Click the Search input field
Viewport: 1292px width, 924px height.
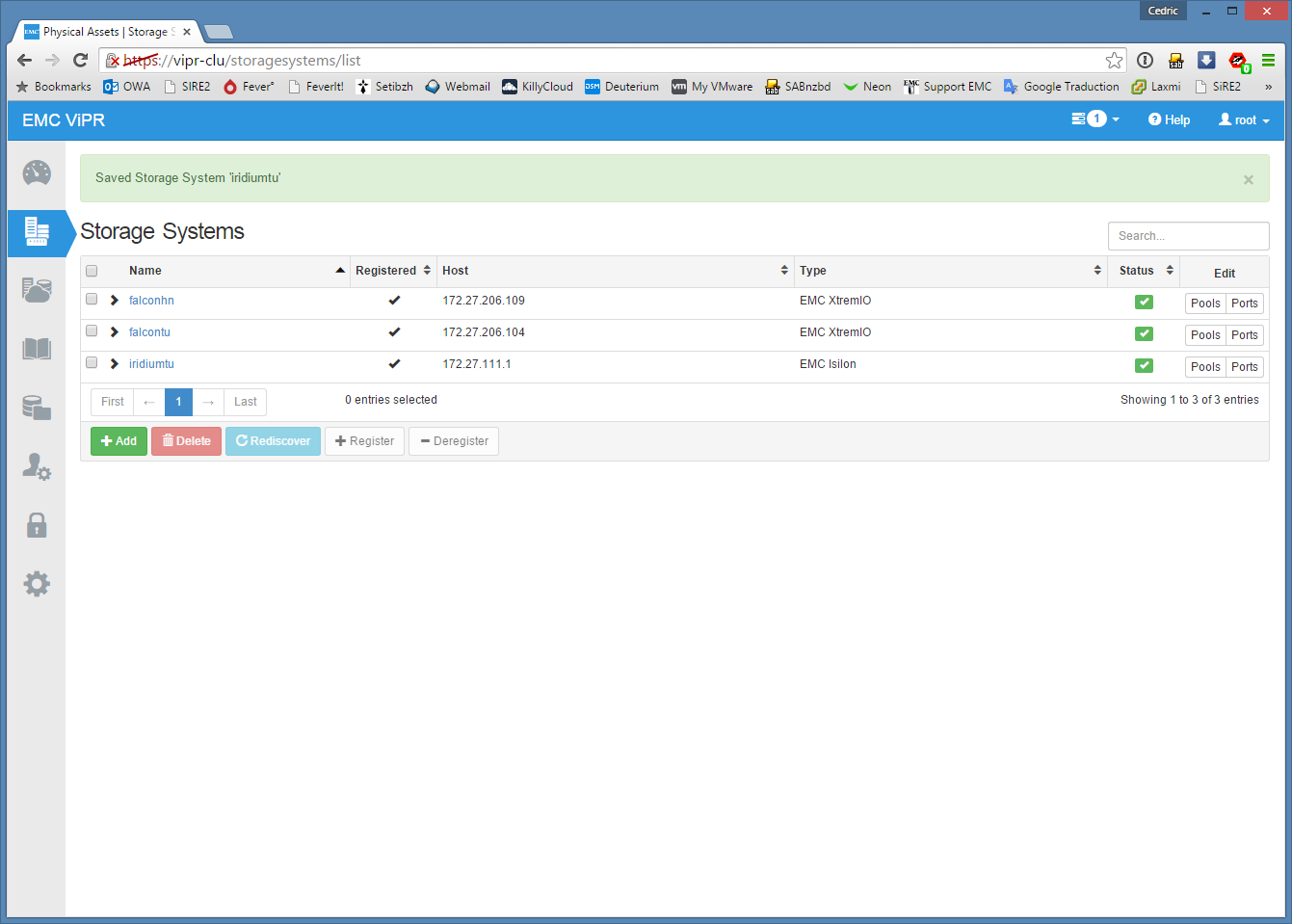pos(1188,236)
